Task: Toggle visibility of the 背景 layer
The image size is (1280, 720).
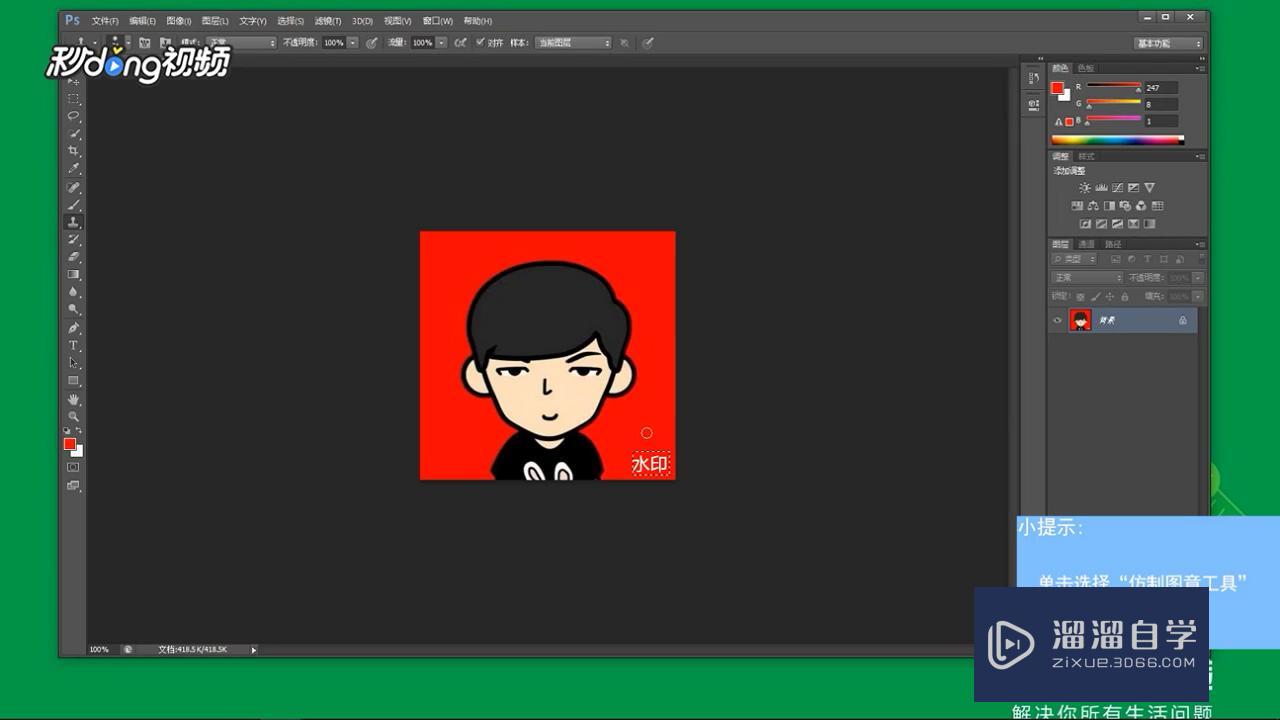Action: point(1057,320)
